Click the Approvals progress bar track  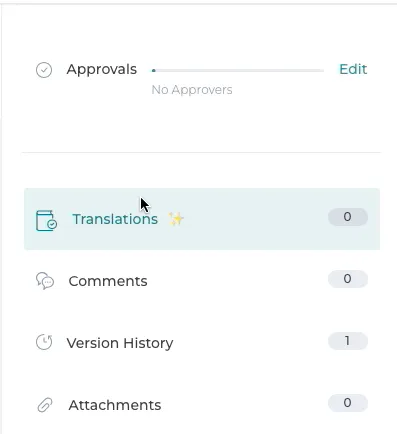pyautogui.click(x=238, y=70)
